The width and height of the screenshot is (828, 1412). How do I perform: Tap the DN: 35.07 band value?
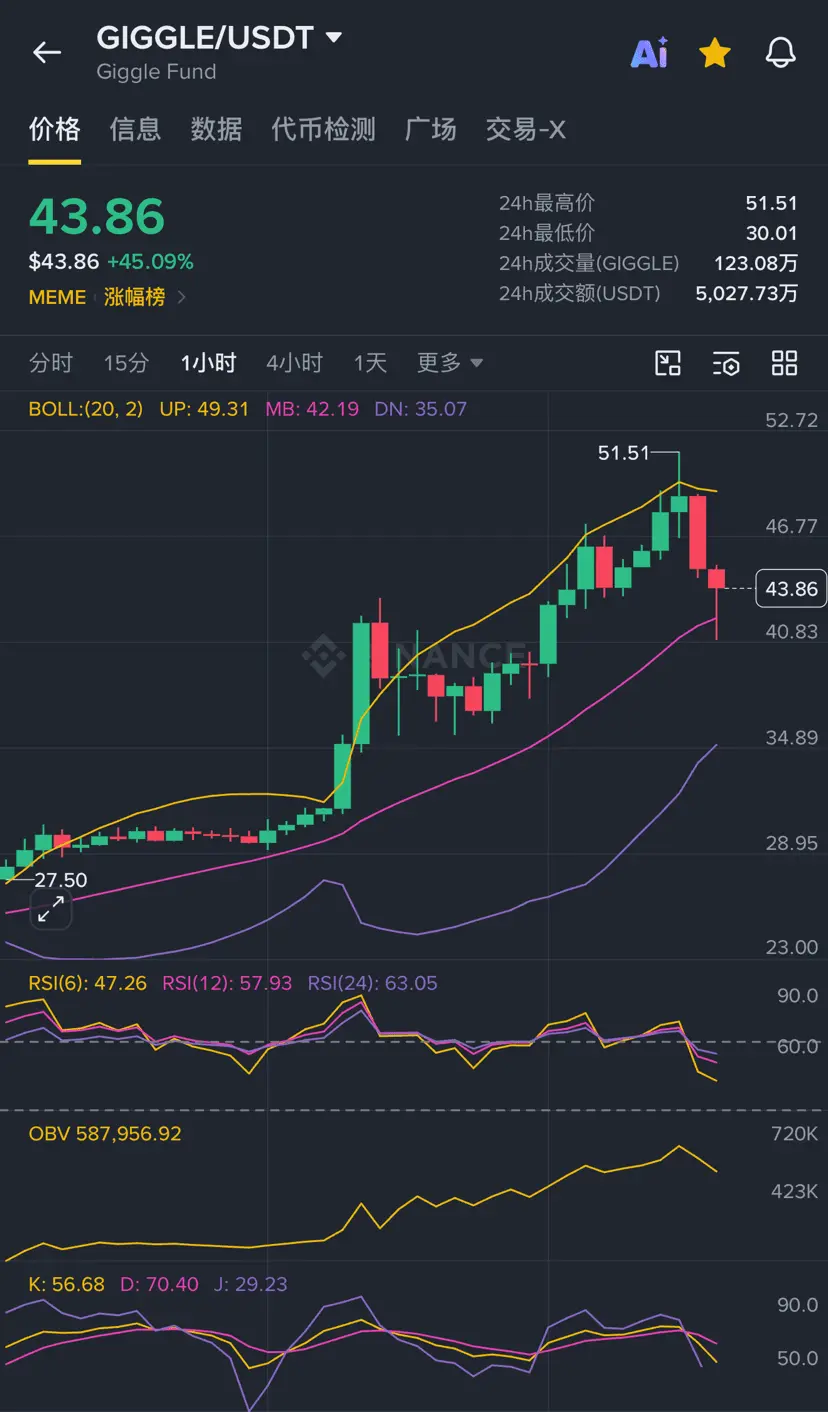point(420,409)
